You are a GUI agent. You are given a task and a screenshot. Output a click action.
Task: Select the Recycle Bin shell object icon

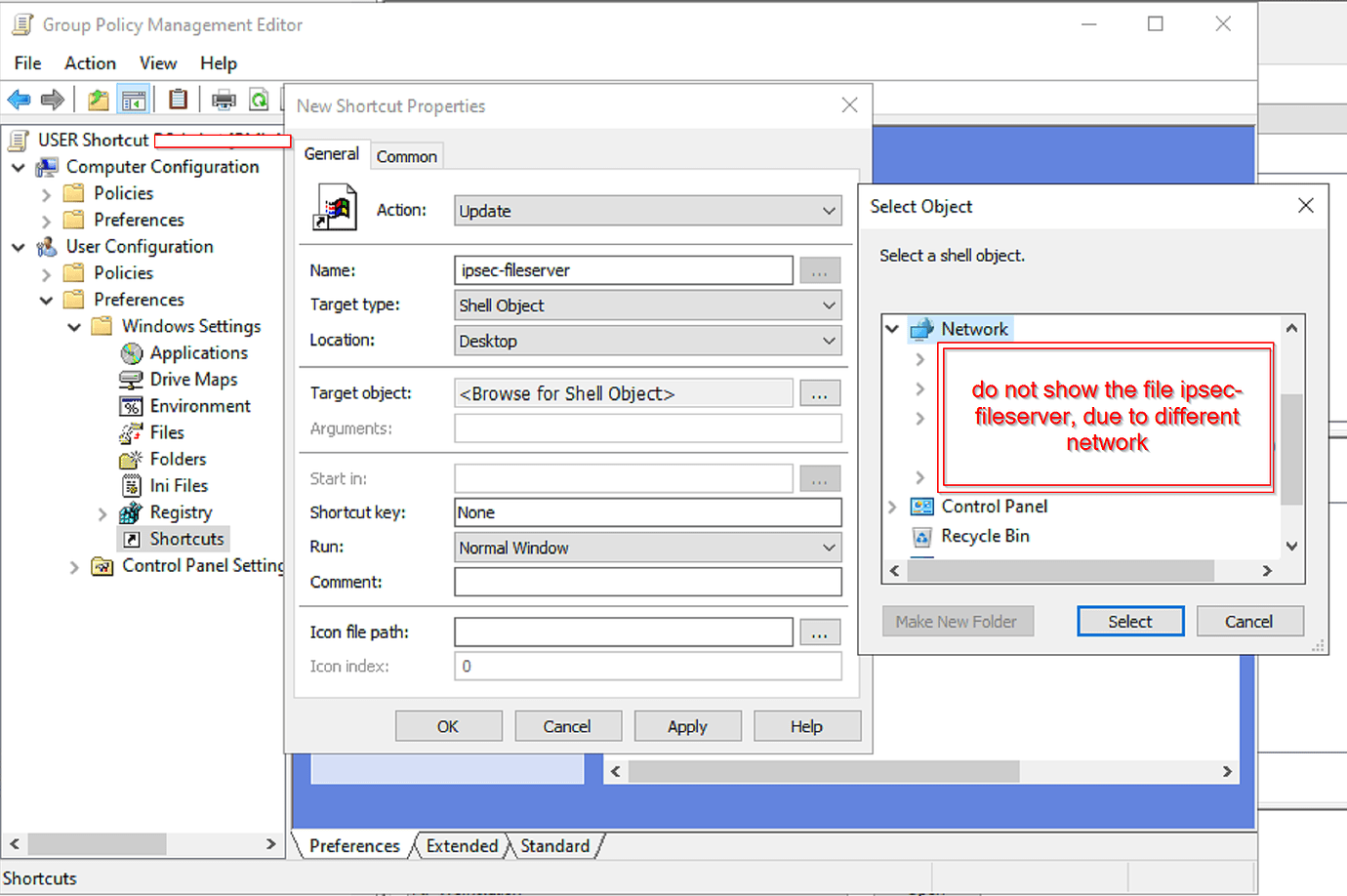click(x=921, y=537)
